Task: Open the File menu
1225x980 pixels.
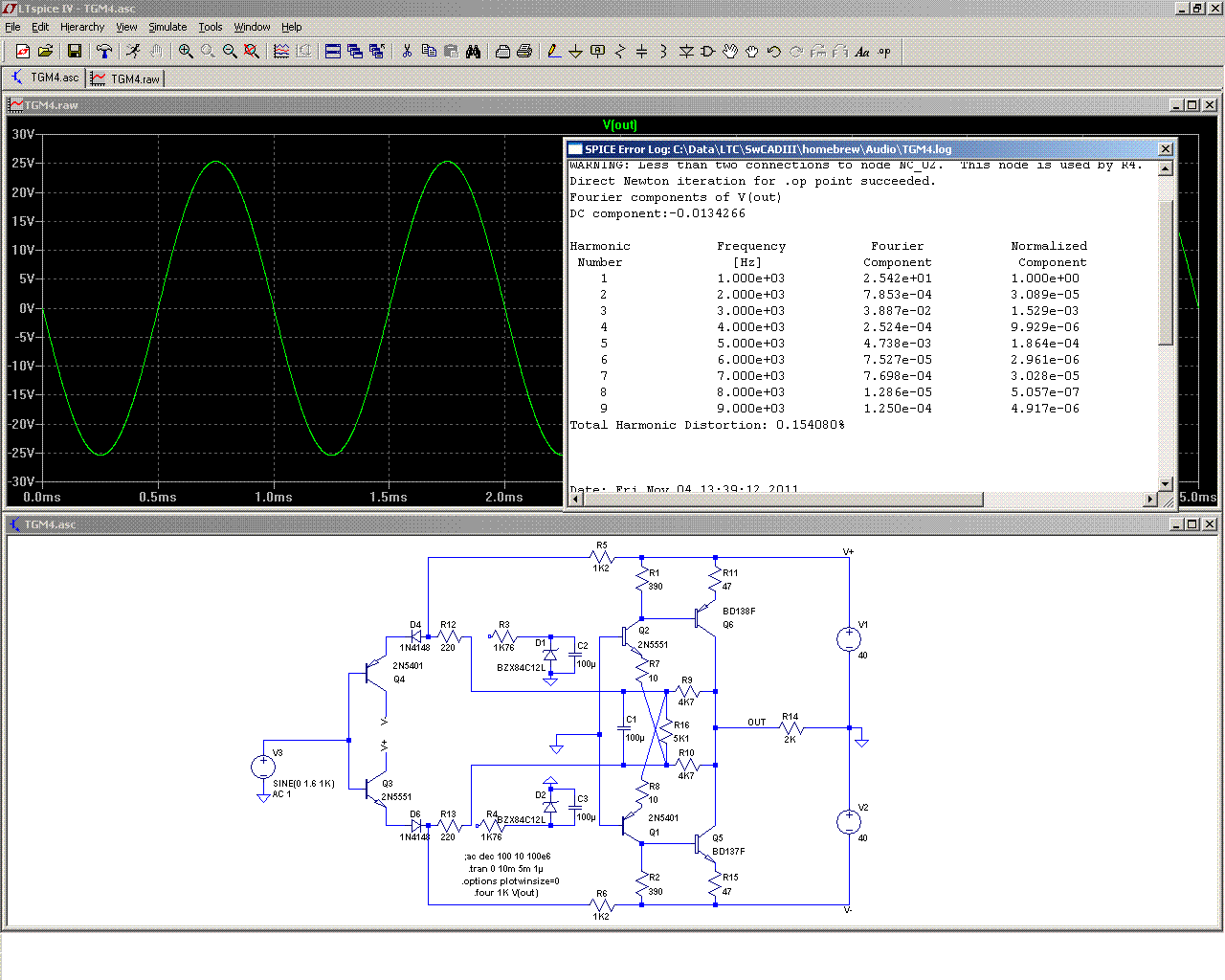Action: tap(12, 27)
